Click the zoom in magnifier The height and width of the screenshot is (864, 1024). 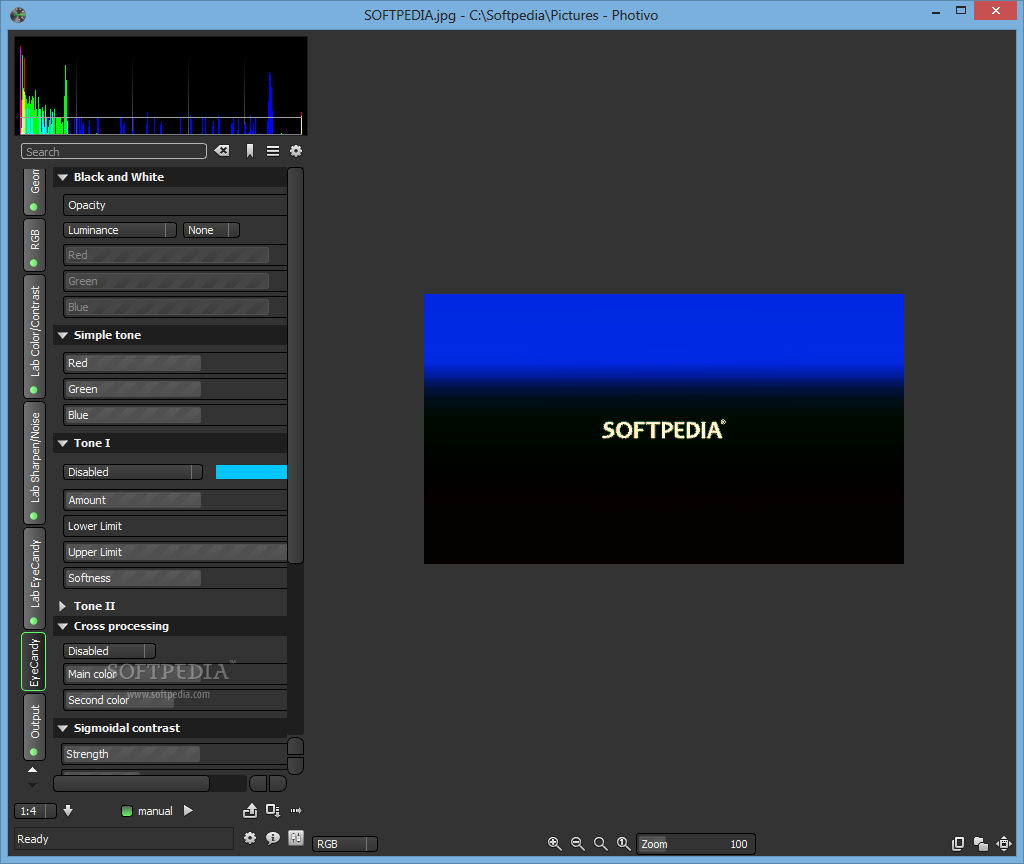click(554, 844)
